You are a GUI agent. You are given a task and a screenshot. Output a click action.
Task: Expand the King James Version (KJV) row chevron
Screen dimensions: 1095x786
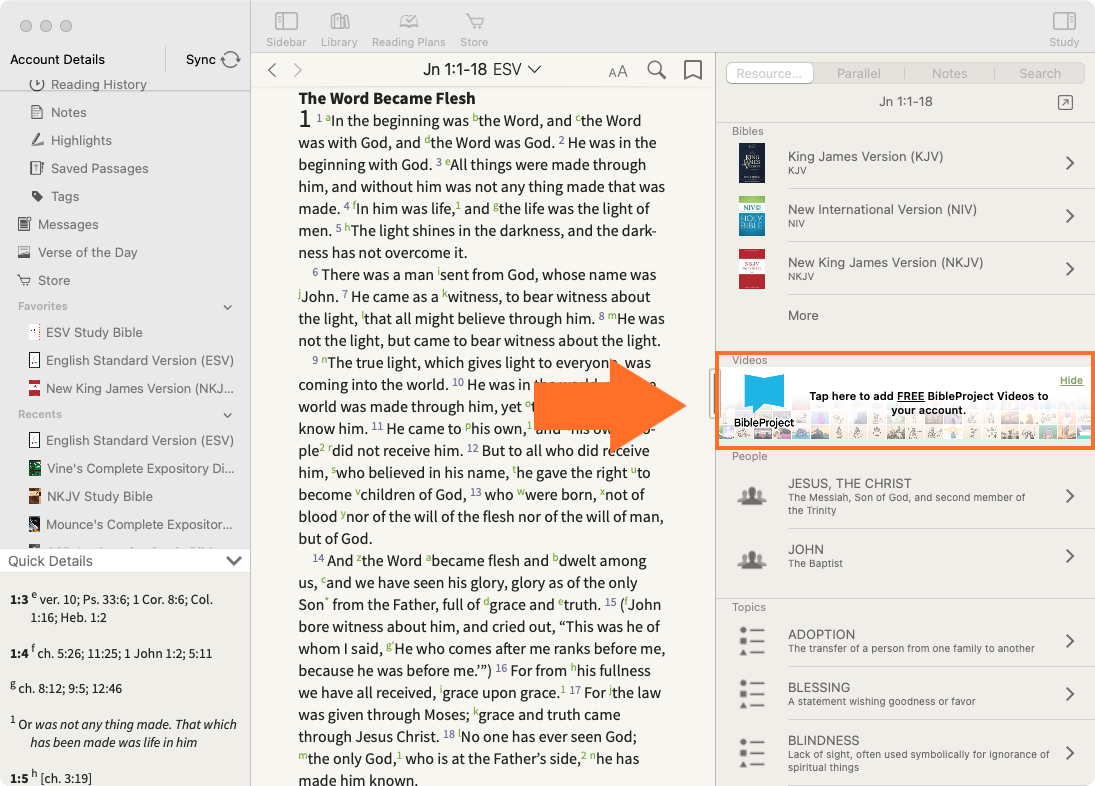(1070, 163)
